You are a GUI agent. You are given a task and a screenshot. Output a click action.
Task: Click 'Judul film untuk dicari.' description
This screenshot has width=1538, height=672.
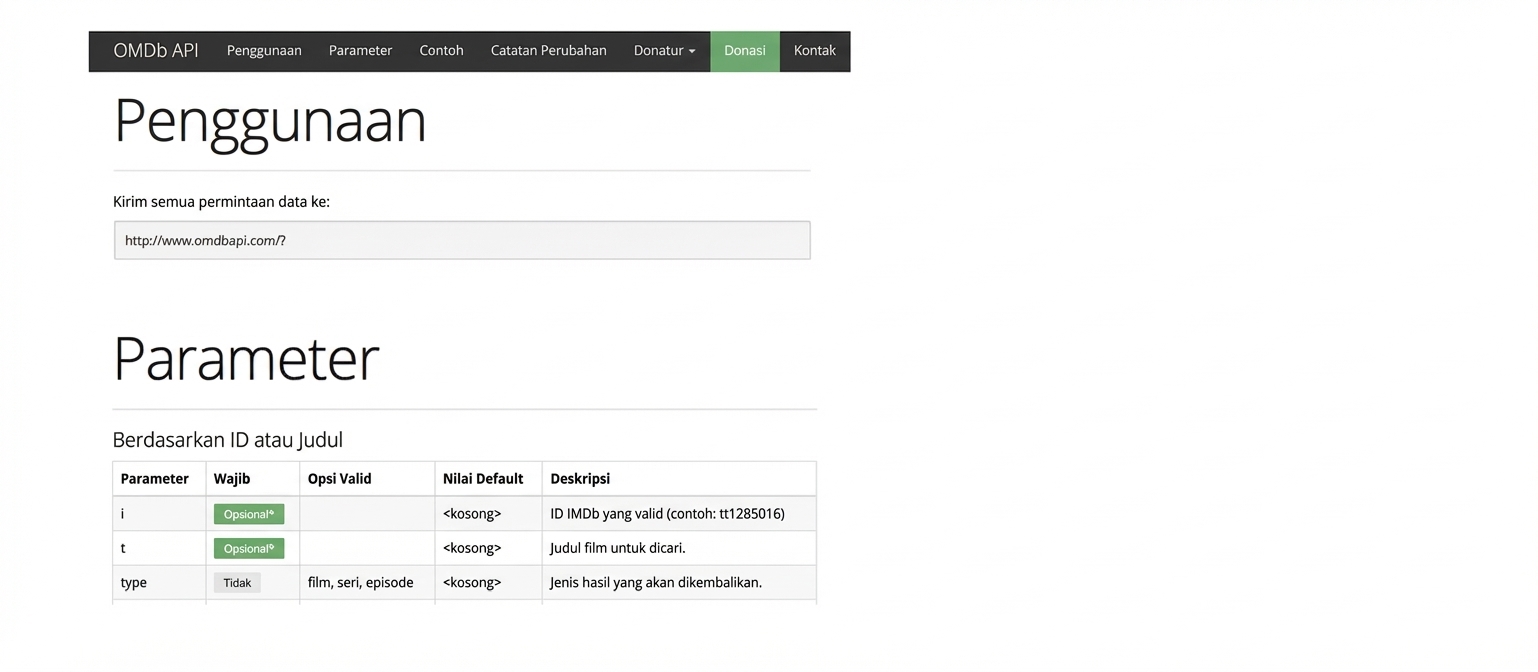(x=618, y=548)
